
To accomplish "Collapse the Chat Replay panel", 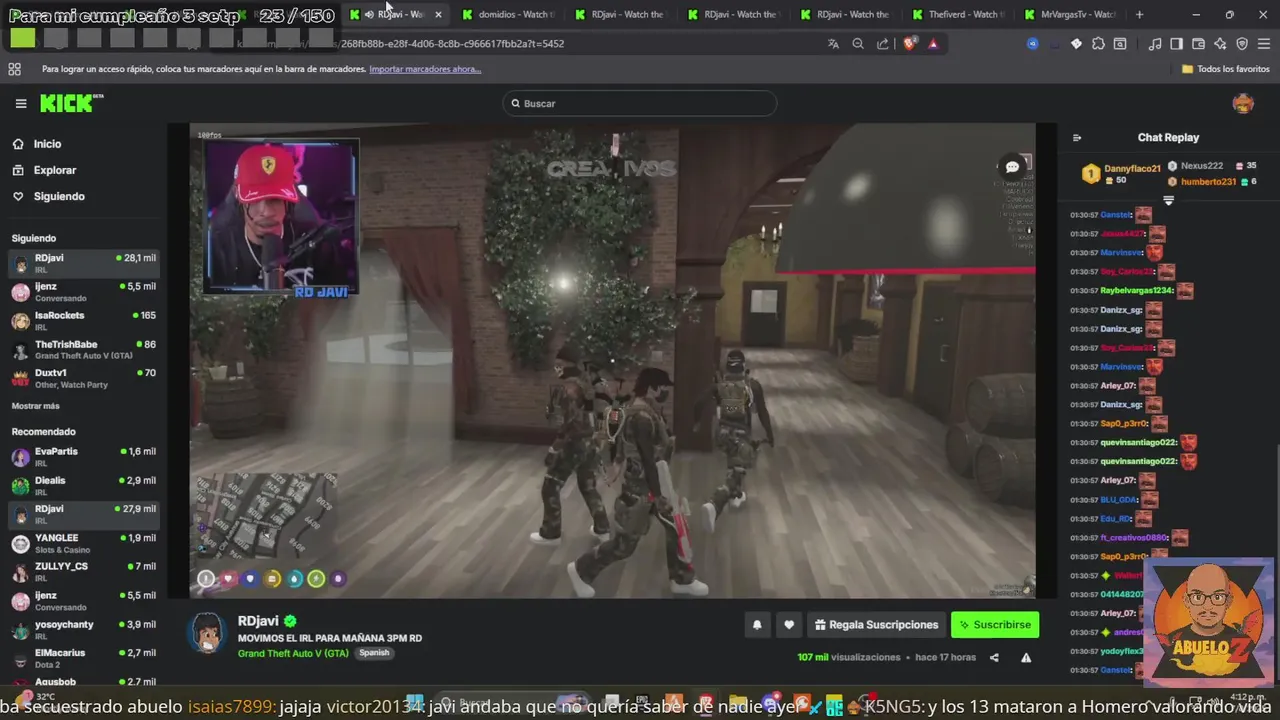I will pos(1077,138).
